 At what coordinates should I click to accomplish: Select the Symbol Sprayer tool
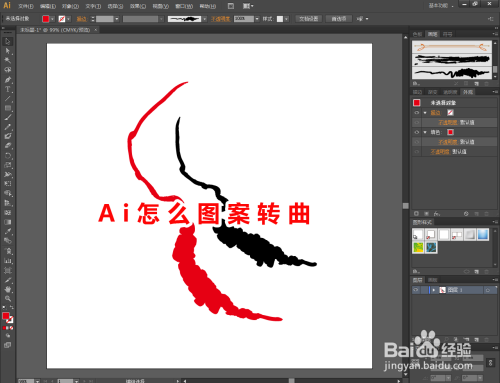[8, 251]
